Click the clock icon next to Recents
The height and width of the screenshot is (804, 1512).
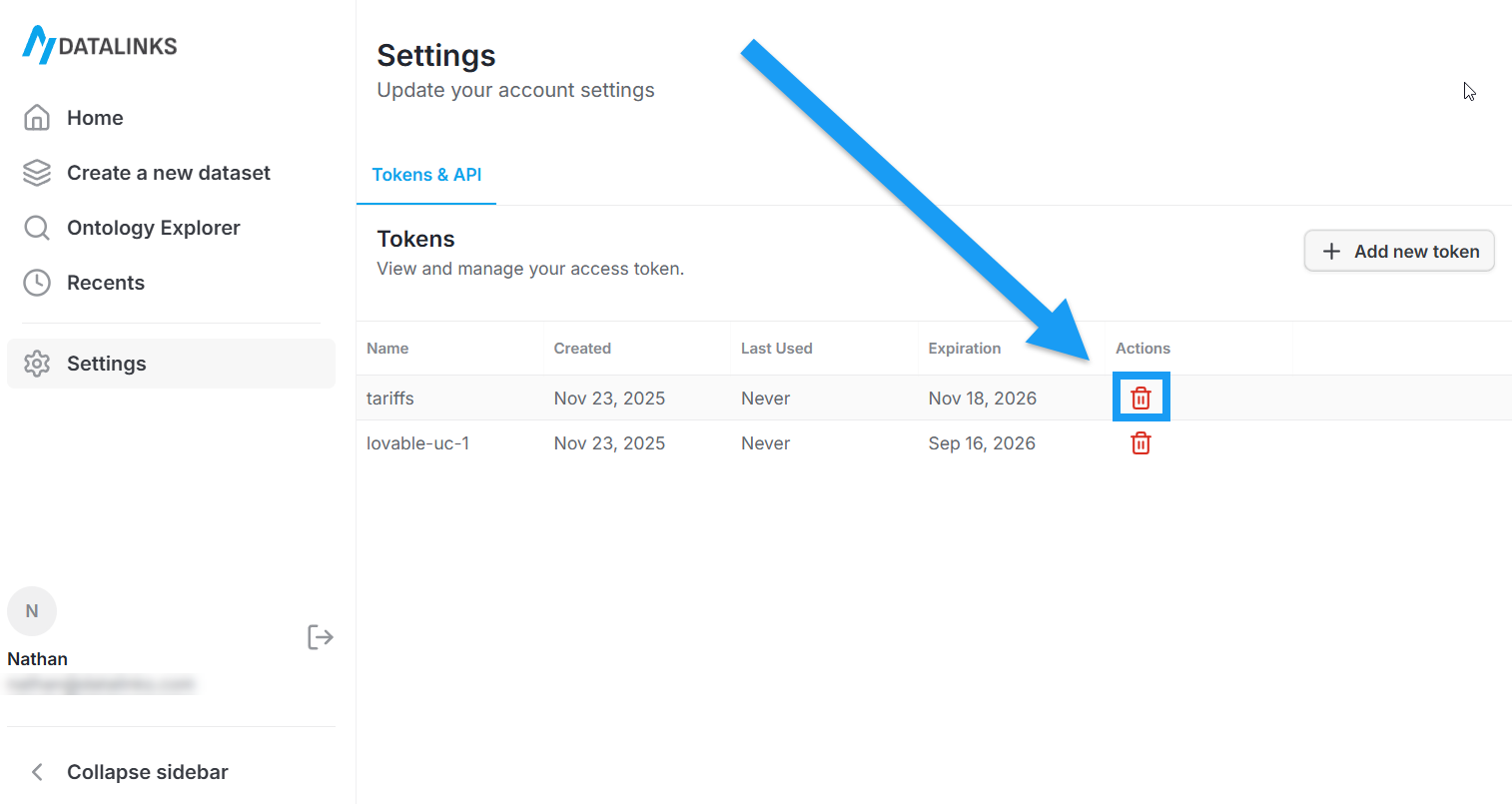pyautogui.click(x=36, y=283)
